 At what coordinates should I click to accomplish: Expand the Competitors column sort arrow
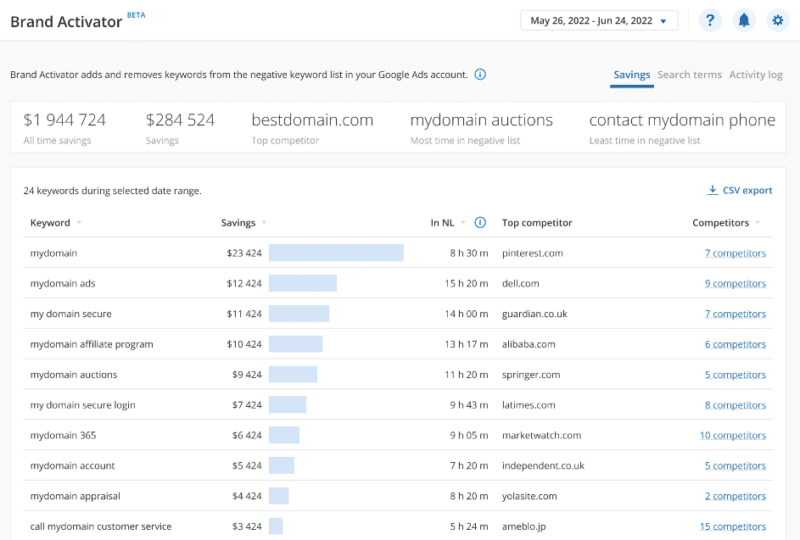coord(758,223)
